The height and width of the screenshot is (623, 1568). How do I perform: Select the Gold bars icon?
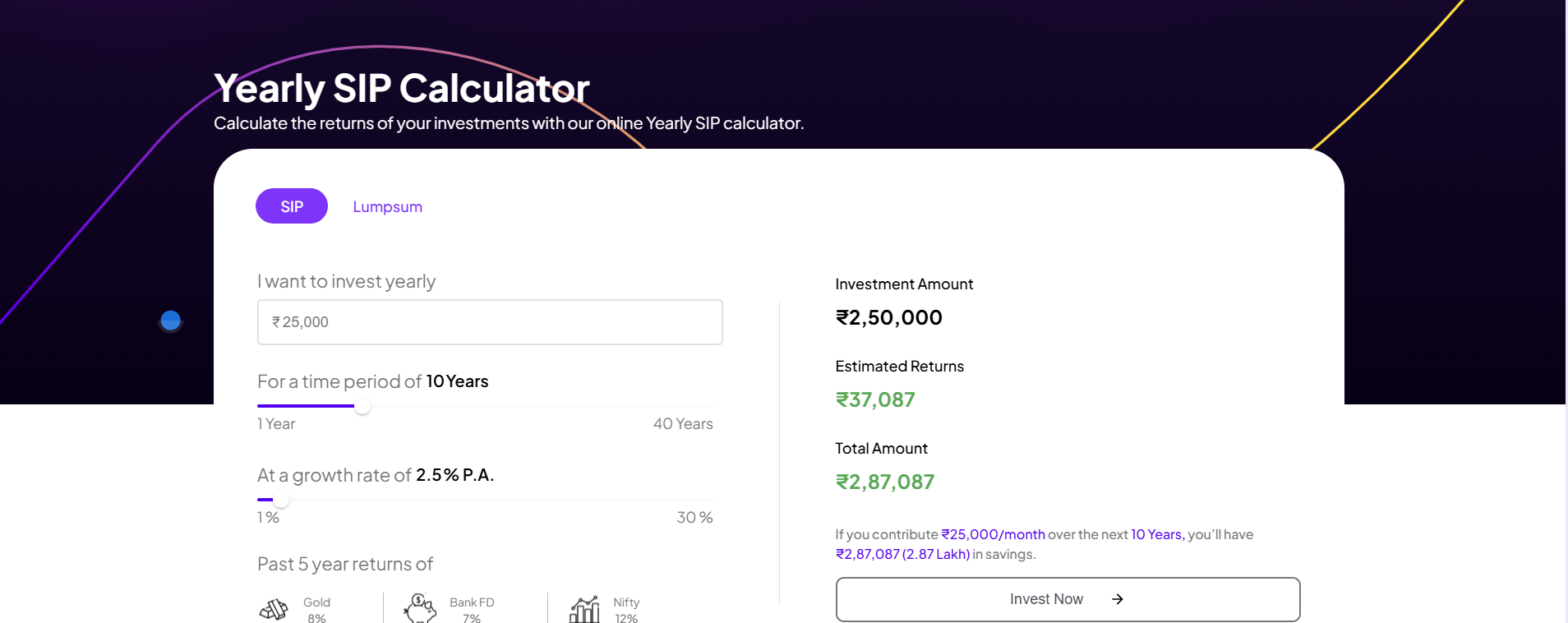tap(274, 609)
